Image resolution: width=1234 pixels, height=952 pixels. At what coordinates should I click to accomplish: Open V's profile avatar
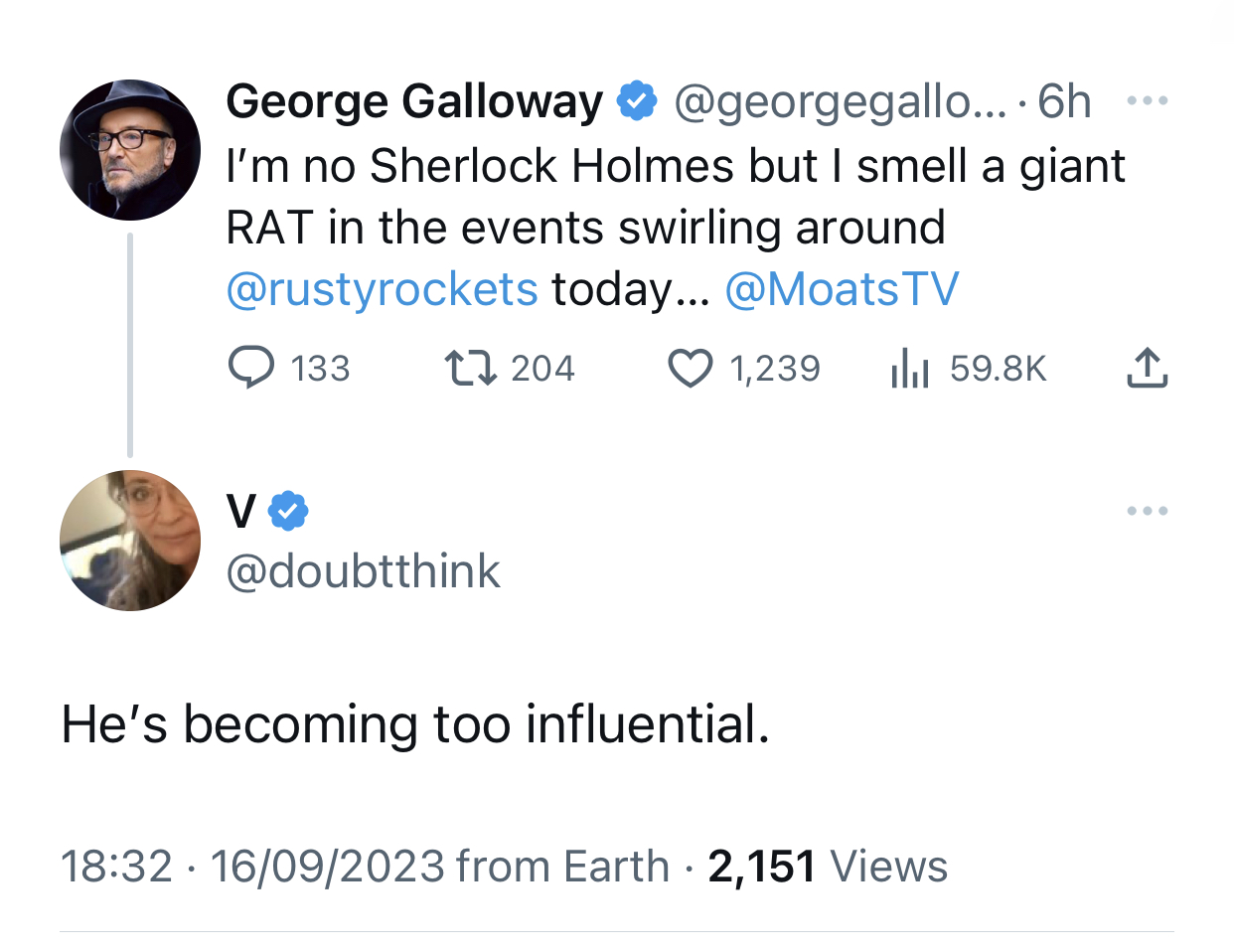[130, 541]
